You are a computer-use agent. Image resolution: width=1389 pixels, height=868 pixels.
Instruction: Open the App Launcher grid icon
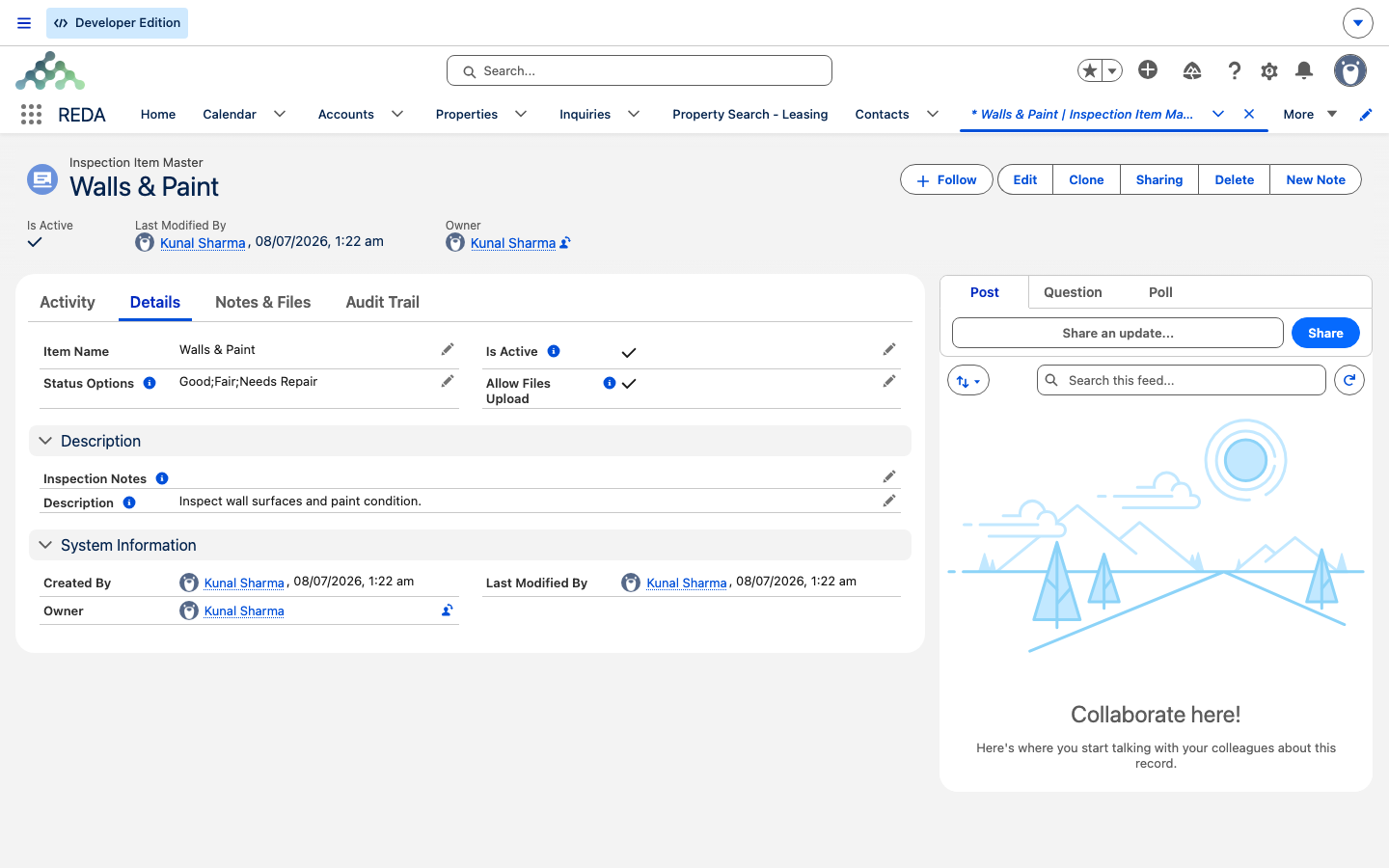(31, 115)
